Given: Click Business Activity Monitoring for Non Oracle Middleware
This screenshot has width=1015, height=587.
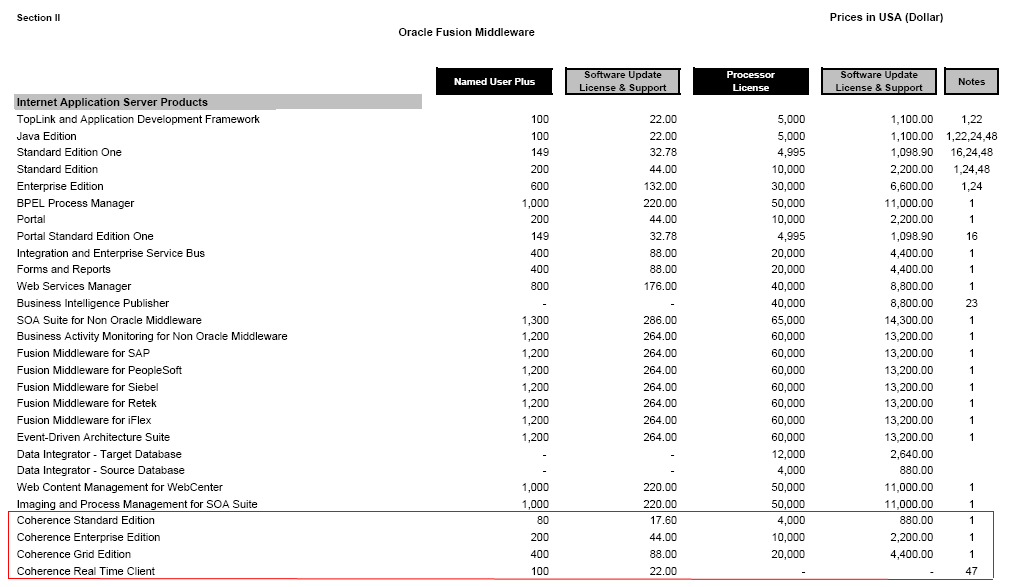Looking at the screenshot, I should click(152, 336).
